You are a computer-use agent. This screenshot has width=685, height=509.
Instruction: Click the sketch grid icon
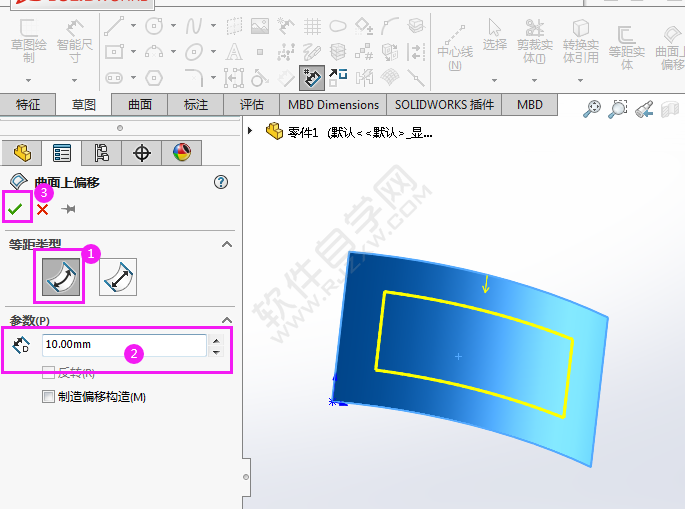click(312, 27)
